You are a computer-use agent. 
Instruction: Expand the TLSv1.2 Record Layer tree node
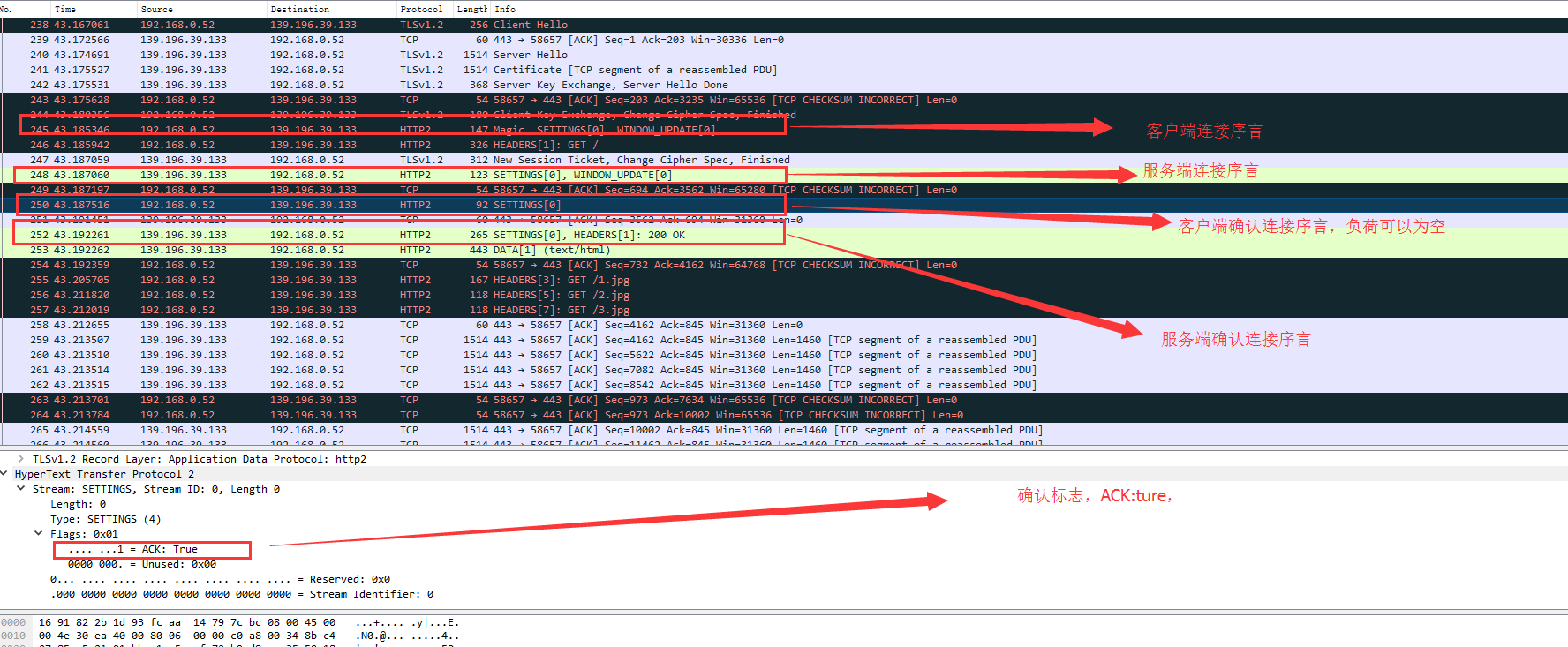(x=20, y=459)
